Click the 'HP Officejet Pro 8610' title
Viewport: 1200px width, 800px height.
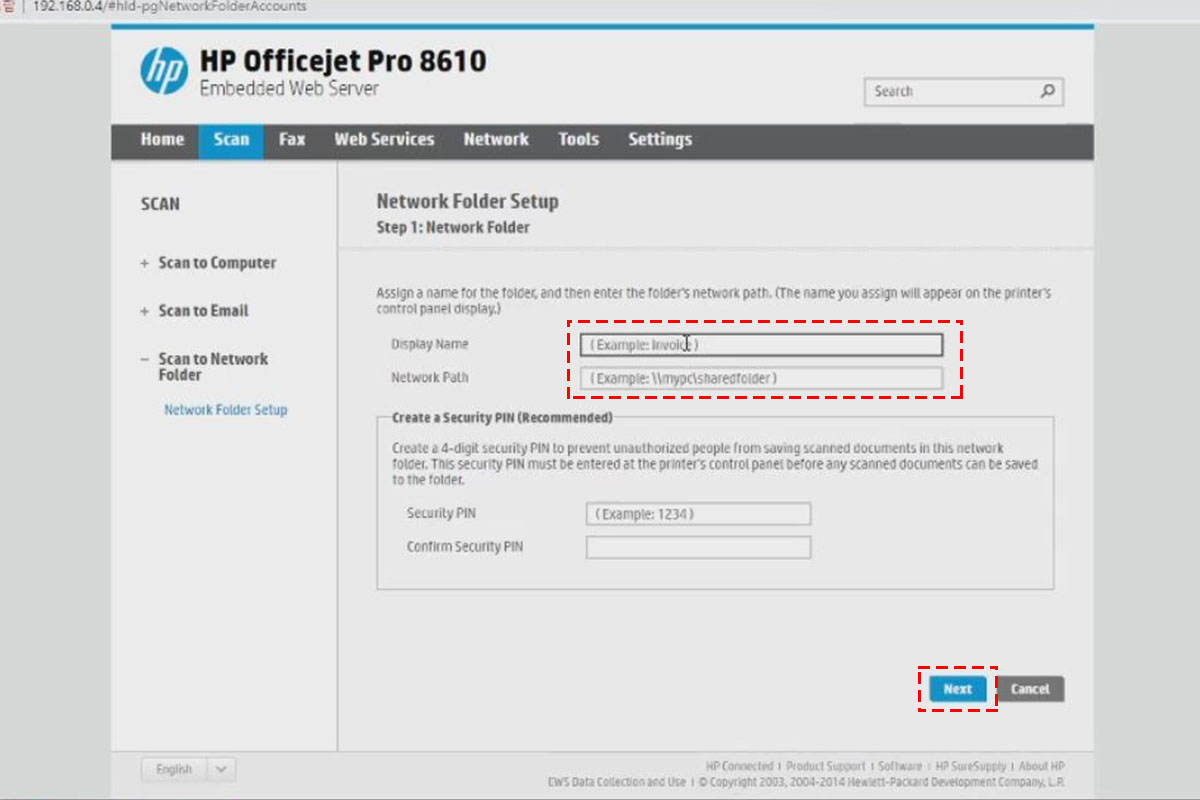click(343, 61)
